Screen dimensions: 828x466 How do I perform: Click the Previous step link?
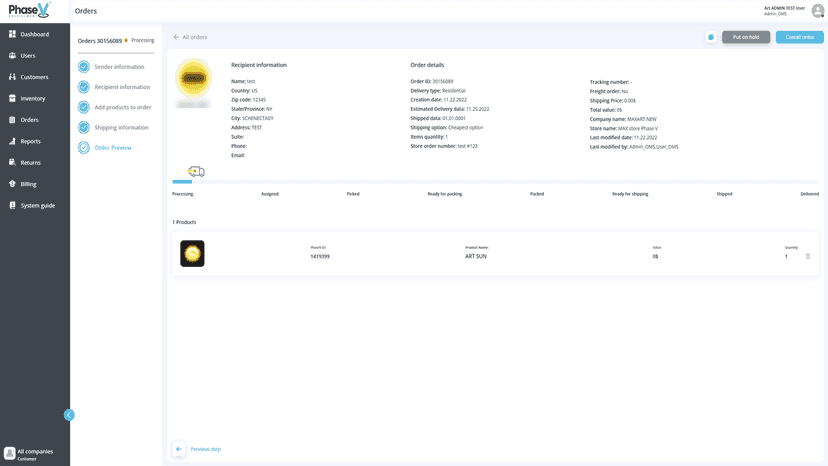[x=205, y=449]
